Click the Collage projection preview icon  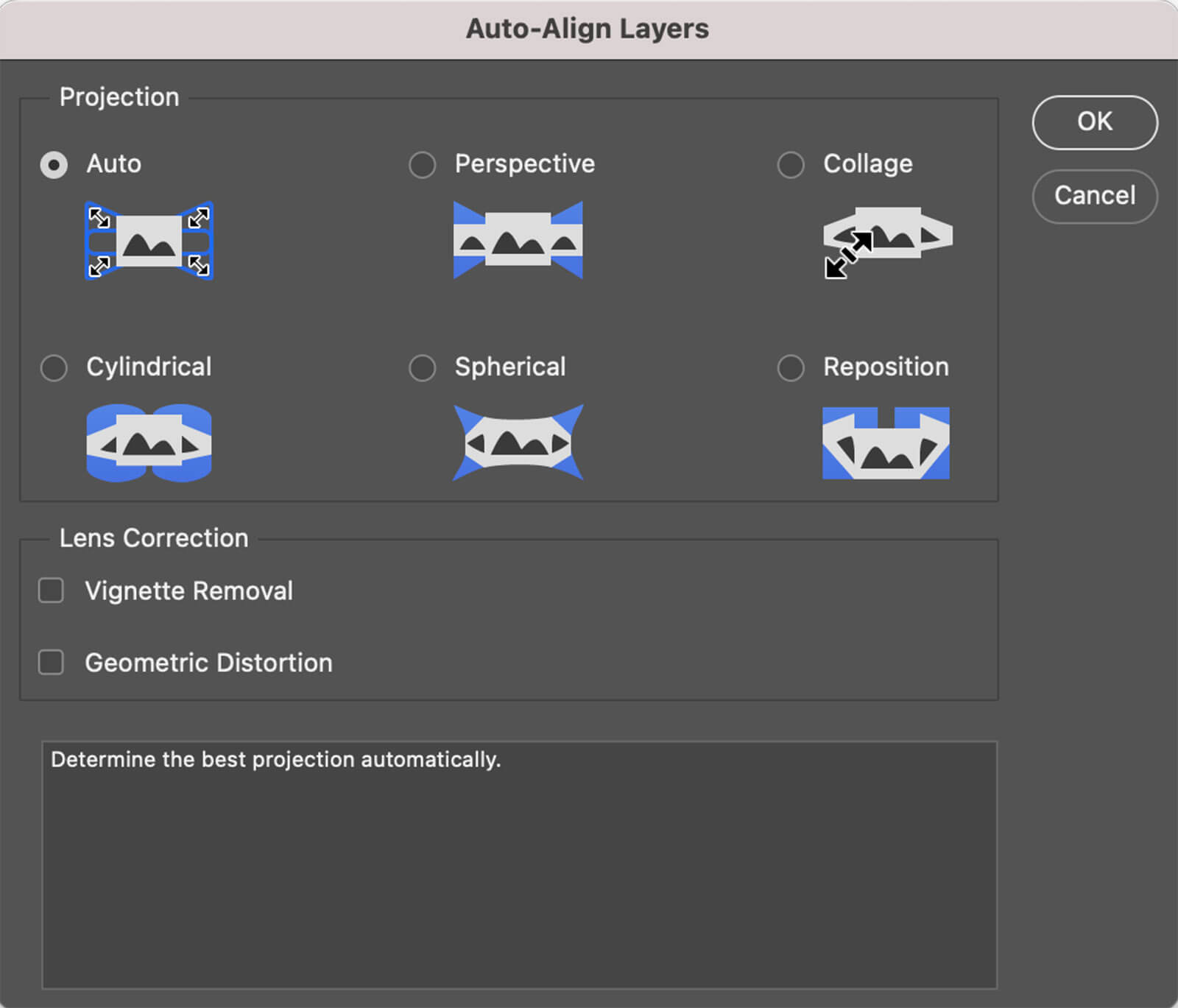point(887,241)
